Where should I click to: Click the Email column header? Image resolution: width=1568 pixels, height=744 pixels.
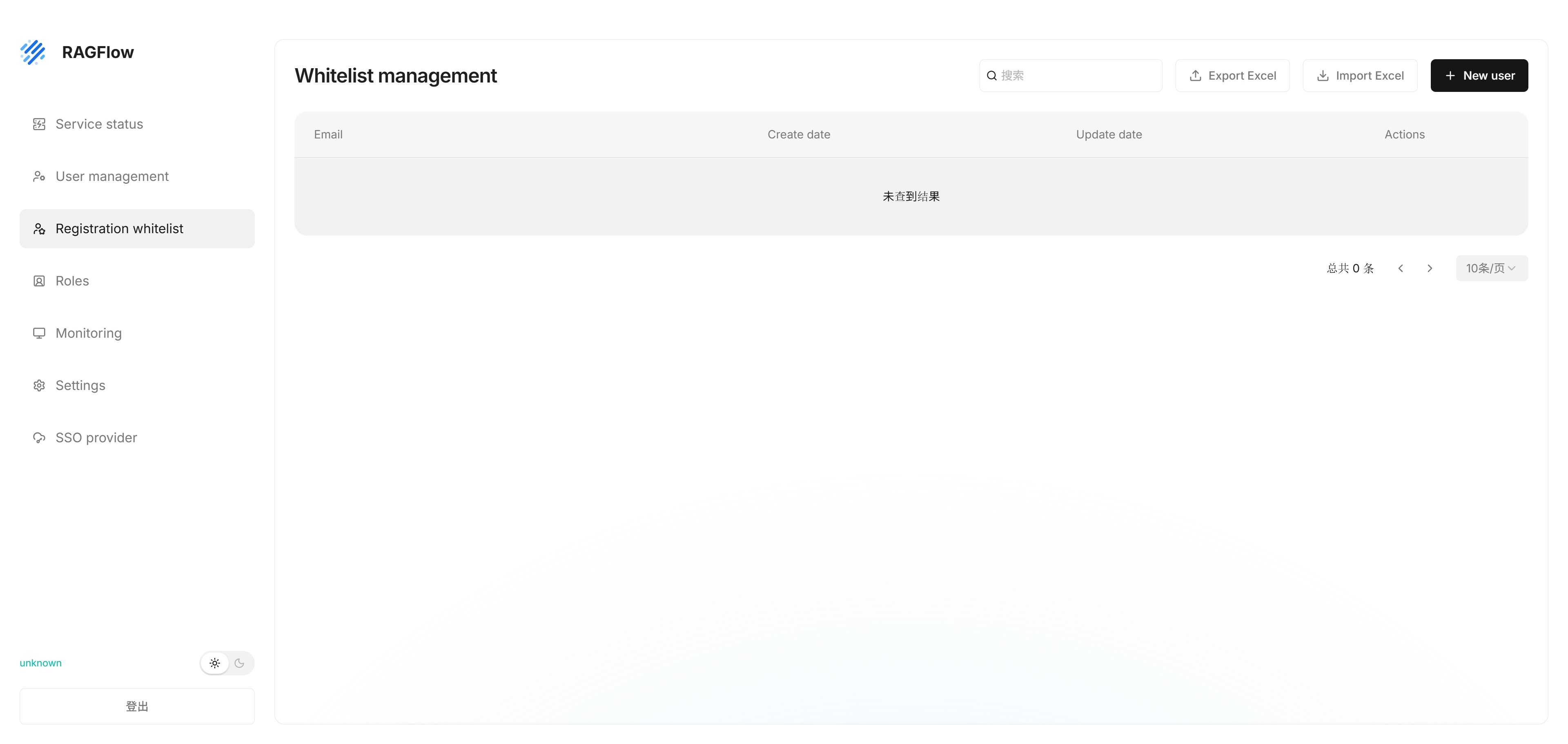point(328,135)
